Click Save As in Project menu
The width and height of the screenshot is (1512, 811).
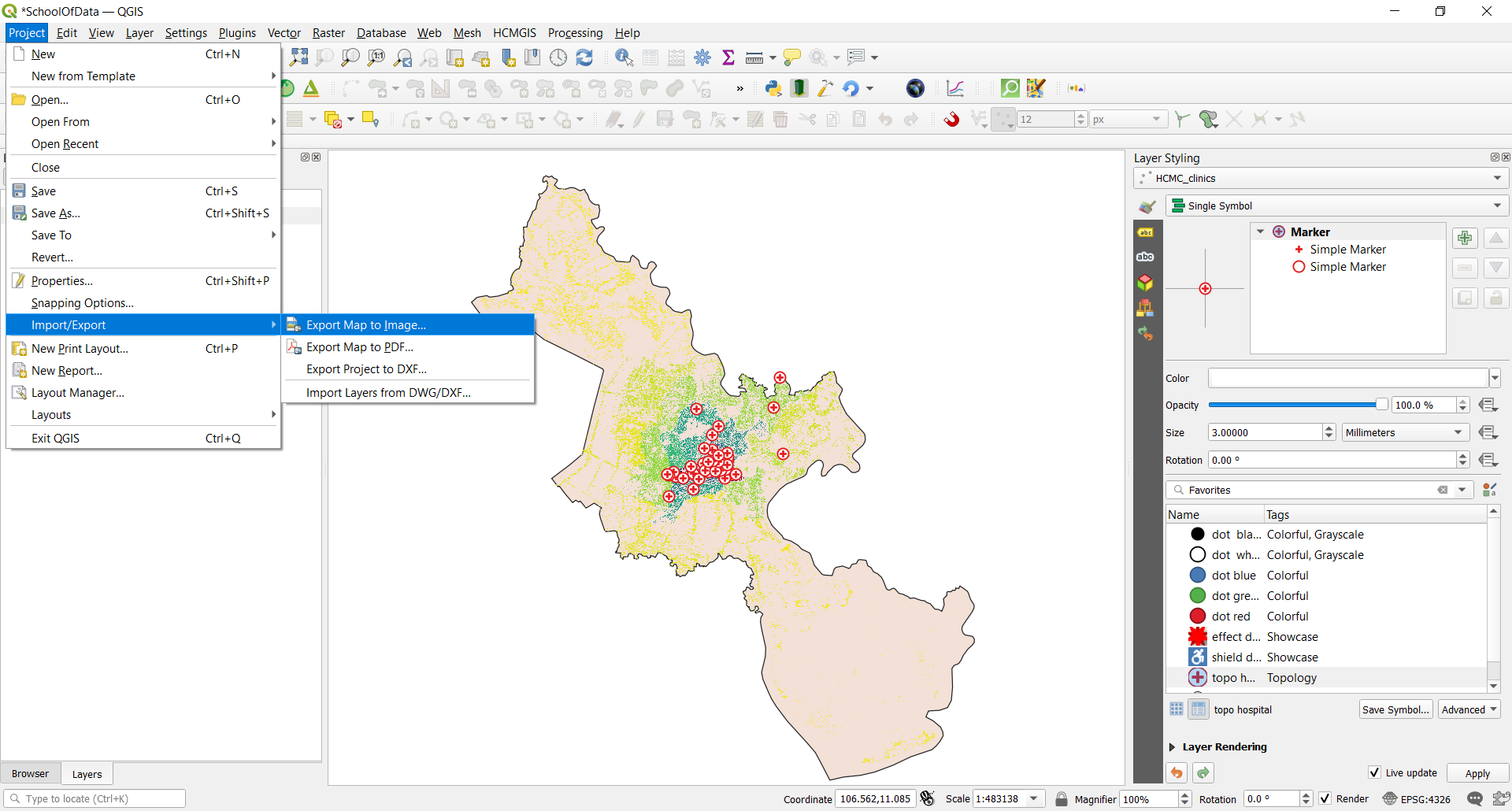[x=143, y=213]
